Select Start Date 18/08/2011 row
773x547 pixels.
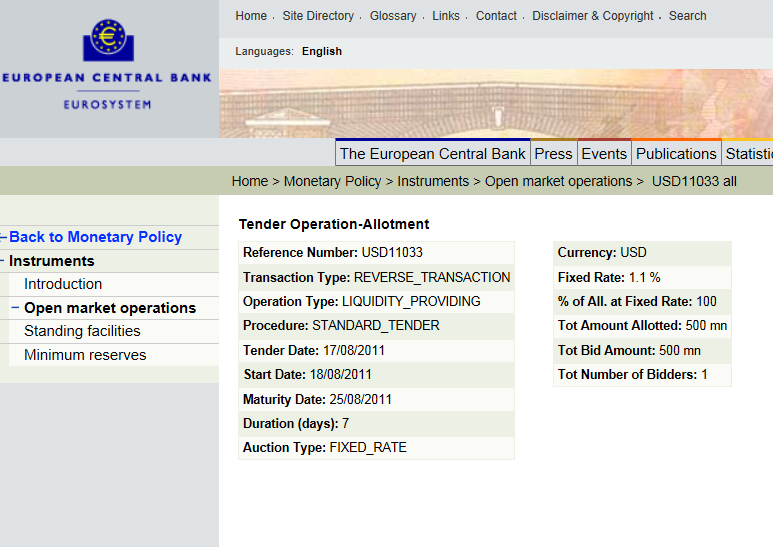click(x=376, y=375)
